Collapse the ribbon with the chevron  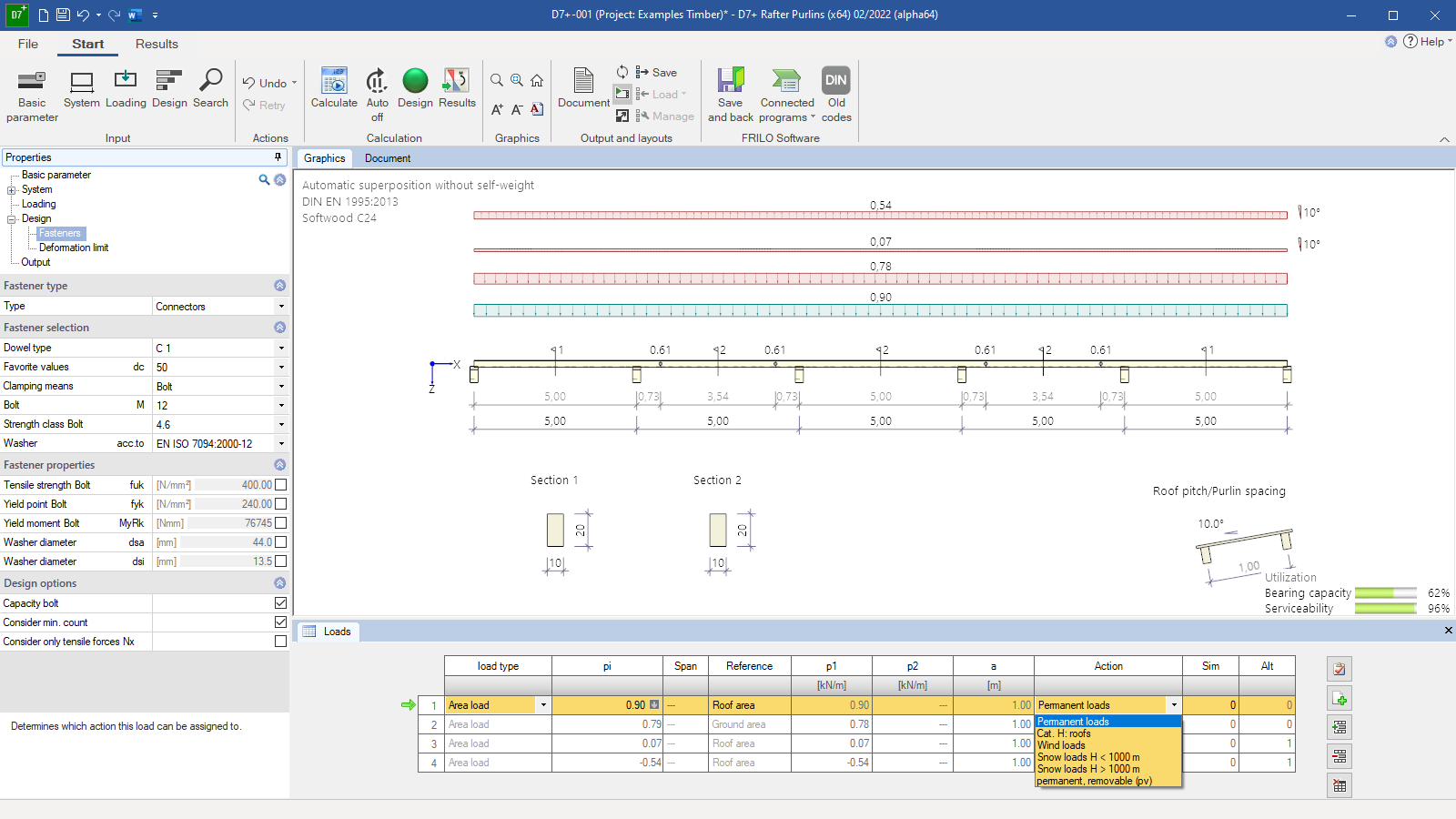pos(1444,139)
